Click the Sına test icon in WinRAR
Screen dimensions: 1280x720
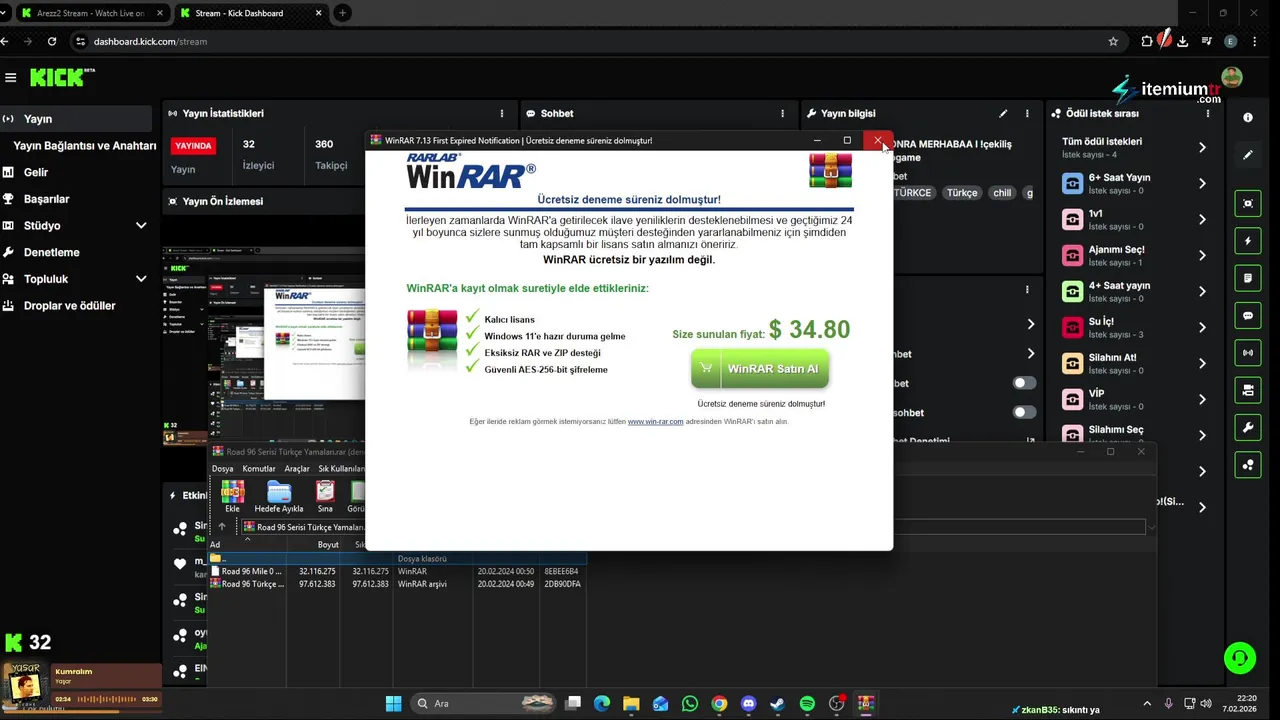coord(325,496)
